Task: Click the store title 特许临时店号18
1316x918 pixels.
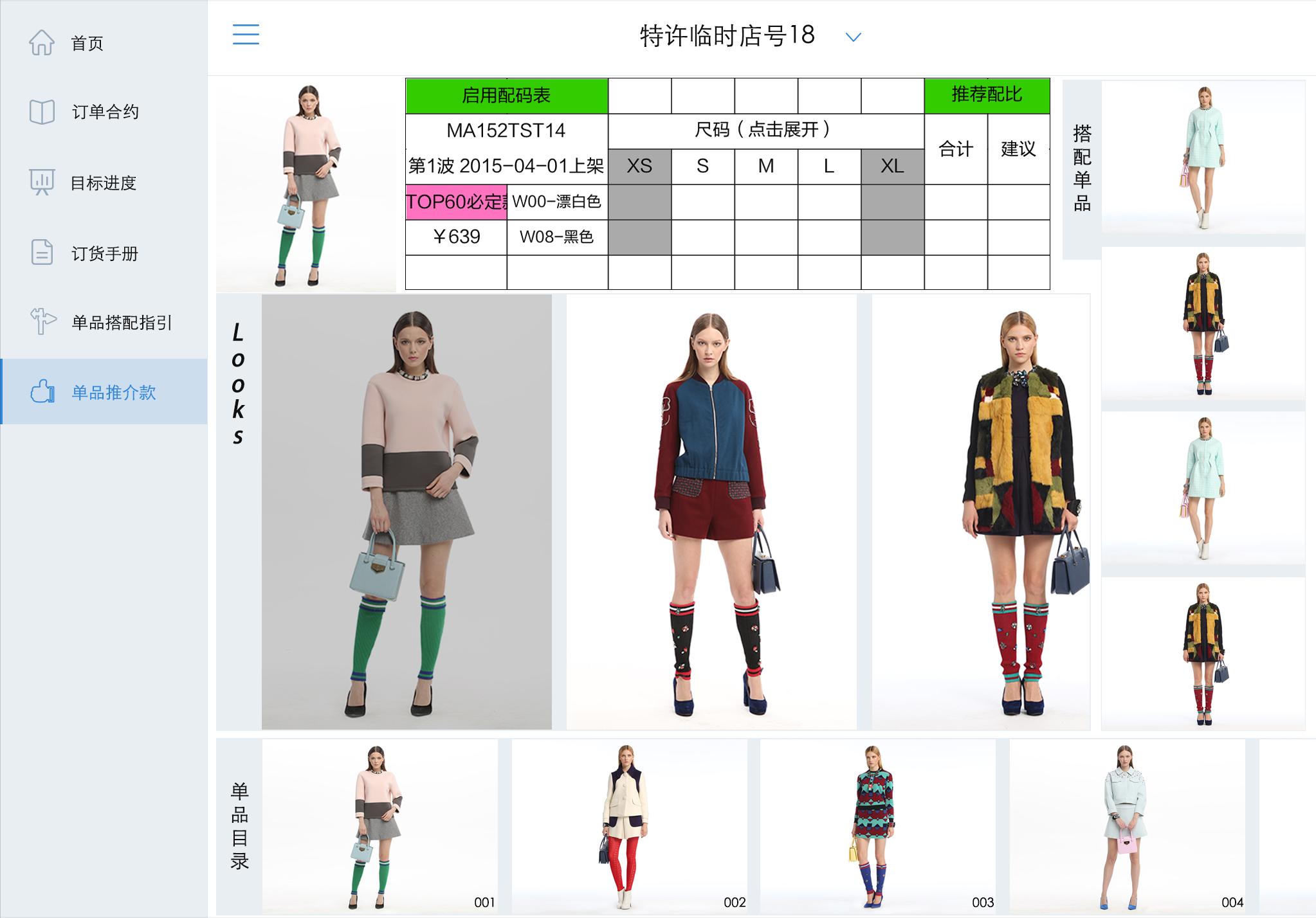Action: 727,35
